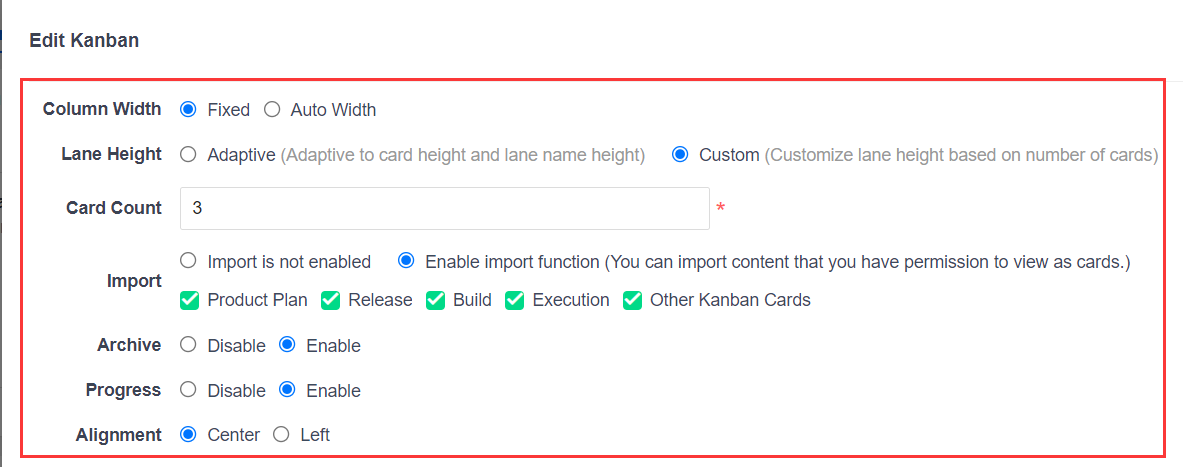Screen dimensions: 1183x467
Task: Uncheck Other Kanban Cards checkbox
Action: 632,300
